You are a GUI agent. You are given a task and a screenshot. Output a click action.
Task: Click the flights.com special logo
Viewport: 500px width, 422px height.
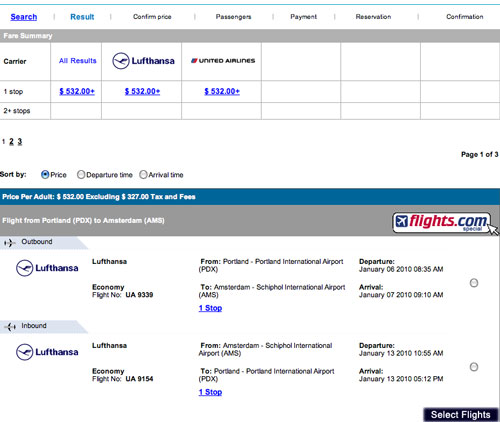click(x=442, y=222)
